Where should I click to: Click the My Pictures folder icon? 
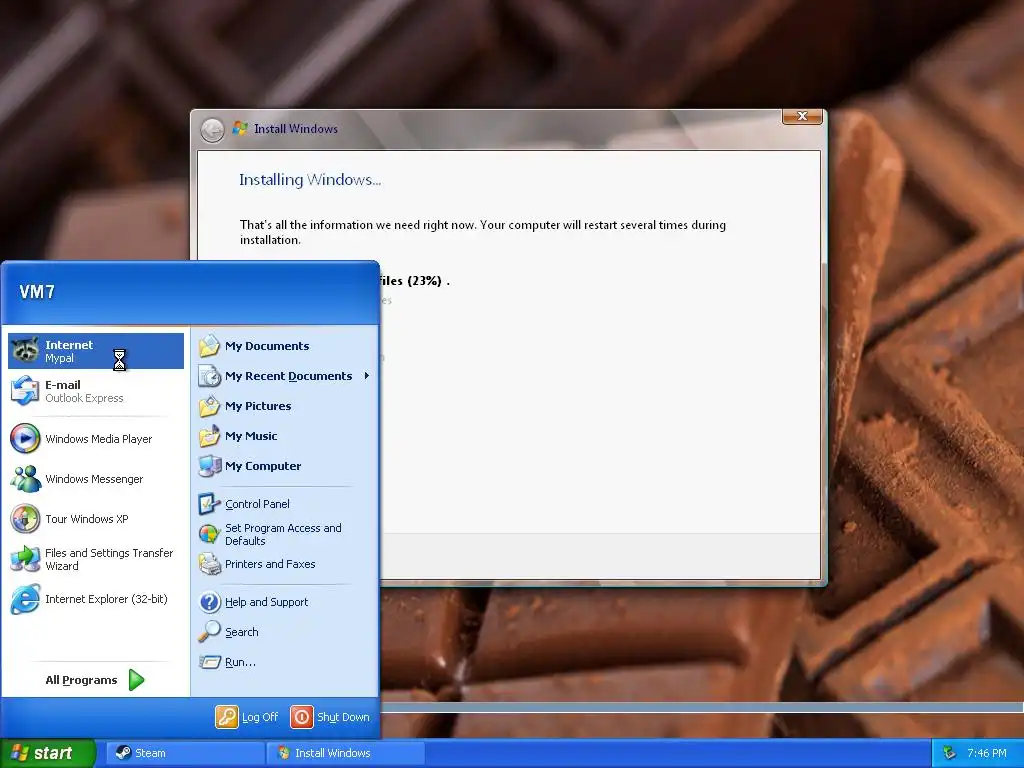[x=210, y=406]
